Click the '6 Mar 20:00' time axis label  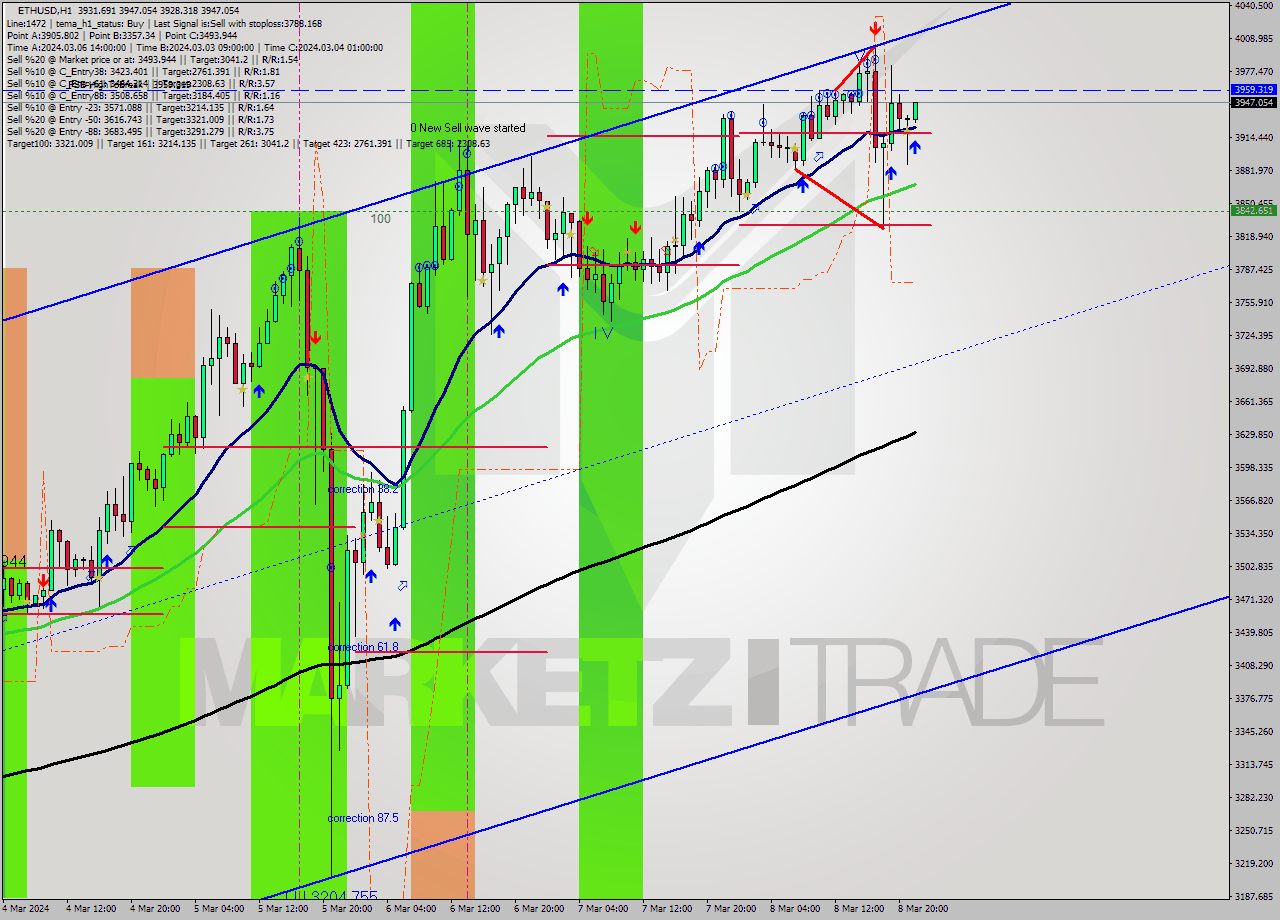[539, 909]
